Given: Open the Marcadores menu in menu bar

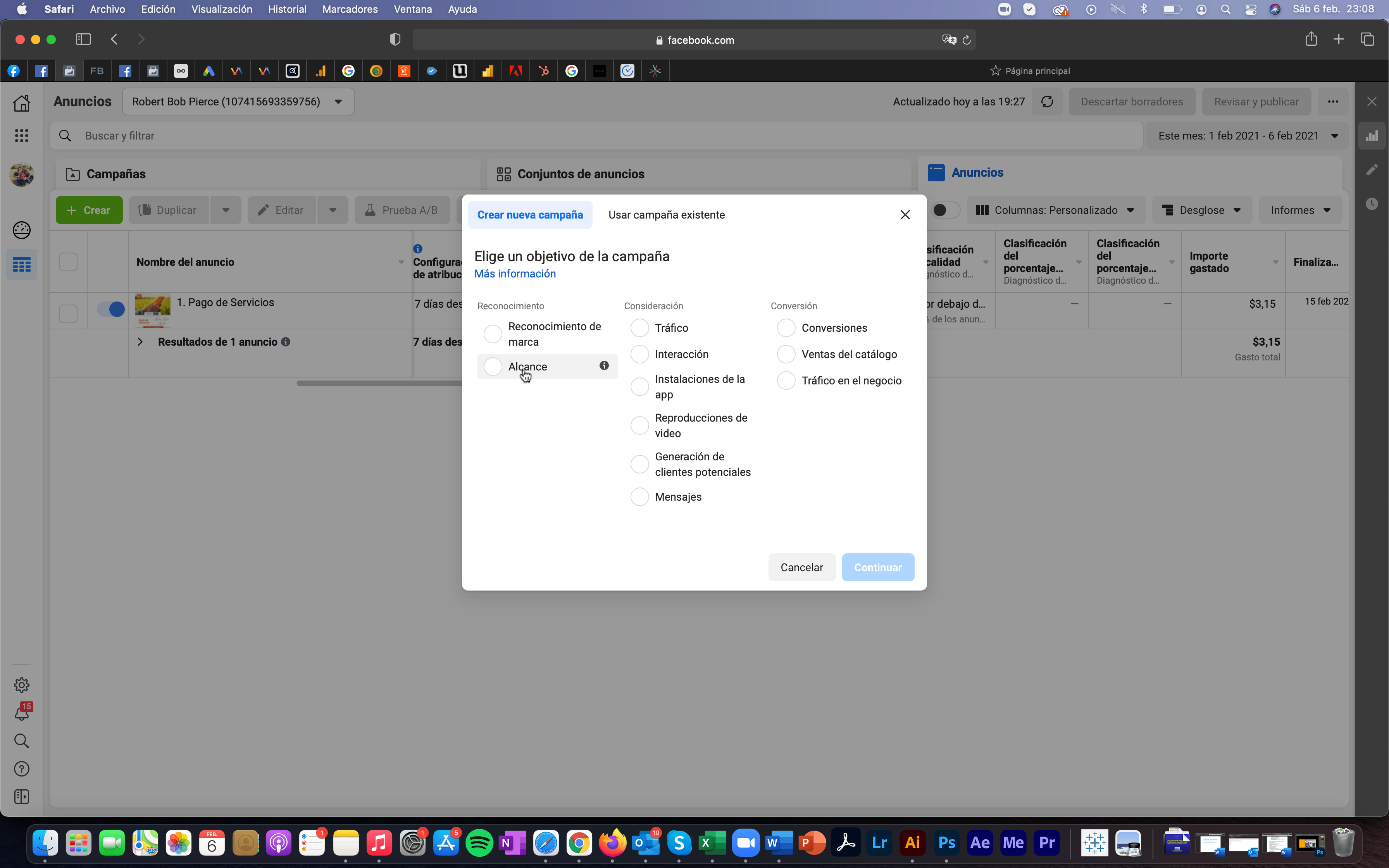Looking at the screenshot, I should point(350,9).
